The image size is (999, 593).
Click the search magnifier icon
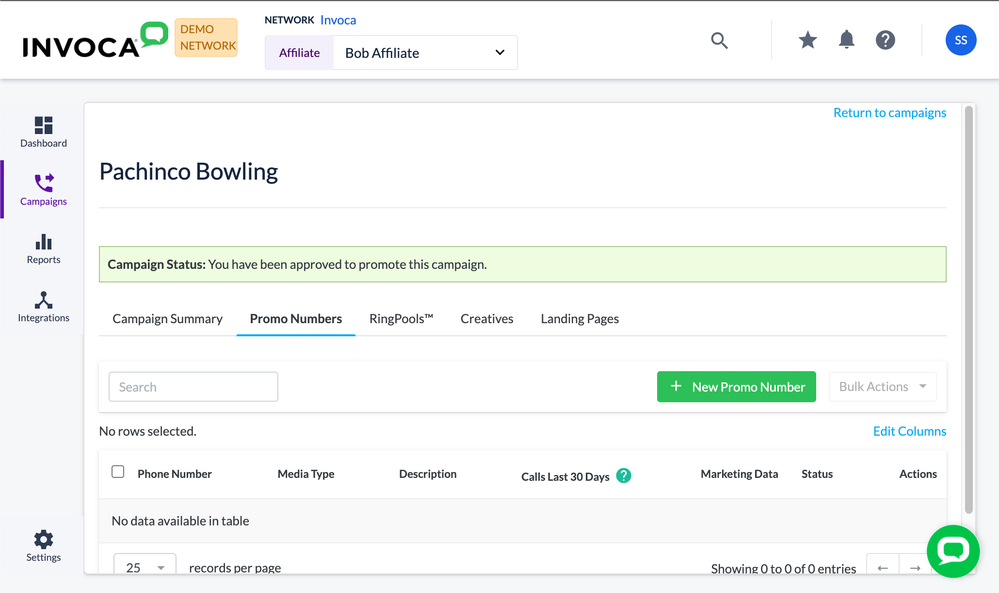pos(719,40)
